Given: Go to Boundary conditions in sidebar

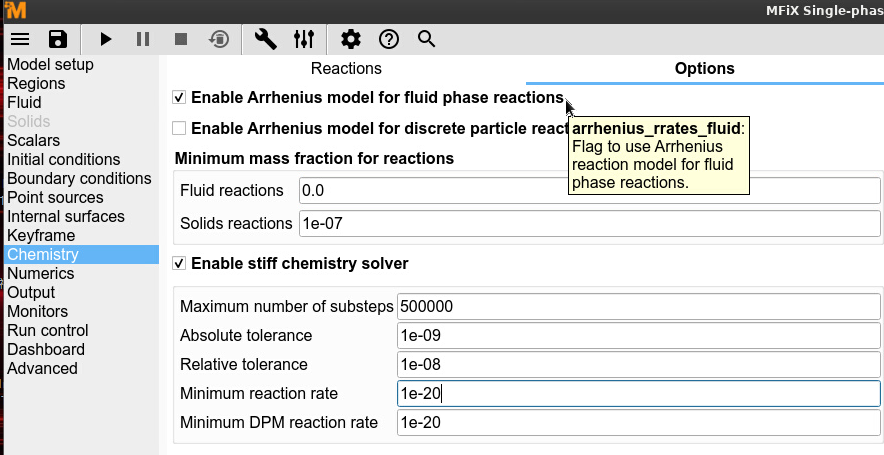Looking at the screenshot, I should pos(79,178).
